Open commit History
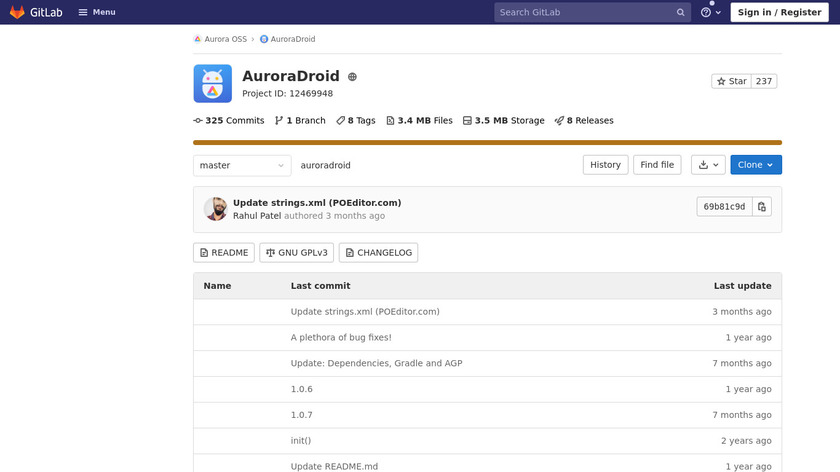Image resolution: width=840 pixels, height=472 pixels. [x=605, y=165]
